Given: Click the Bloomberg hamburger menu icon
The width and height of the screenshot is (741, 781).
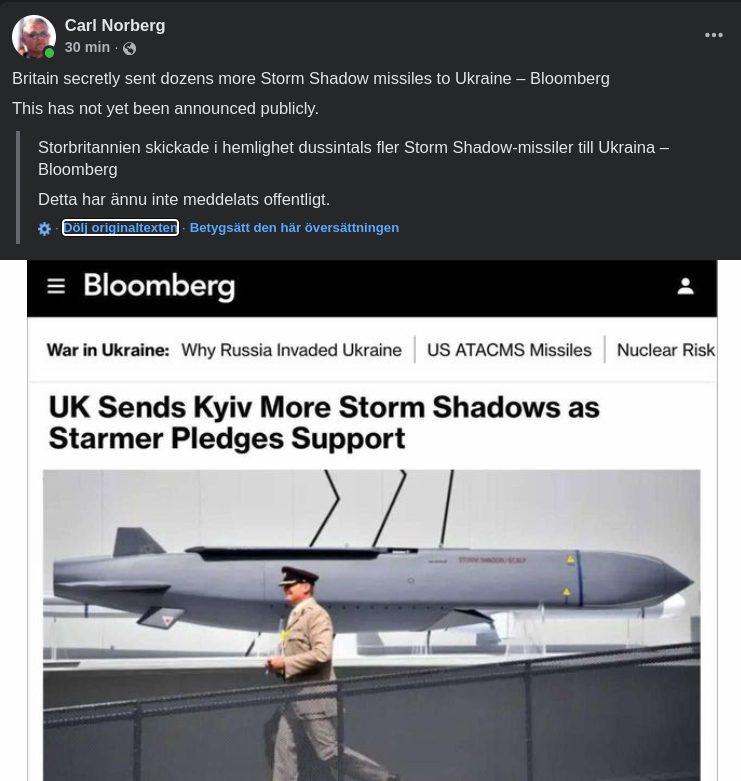Looking at the screenshot, I should [x=56, y=287].
